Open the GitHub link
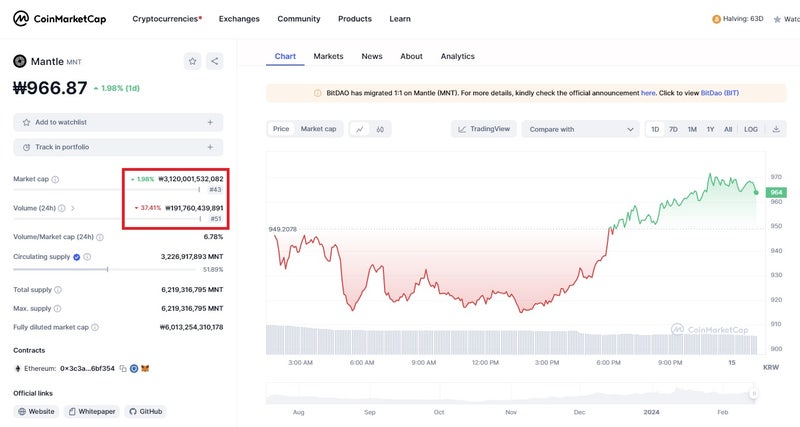800x427 pixels. (x=145, y=411)
